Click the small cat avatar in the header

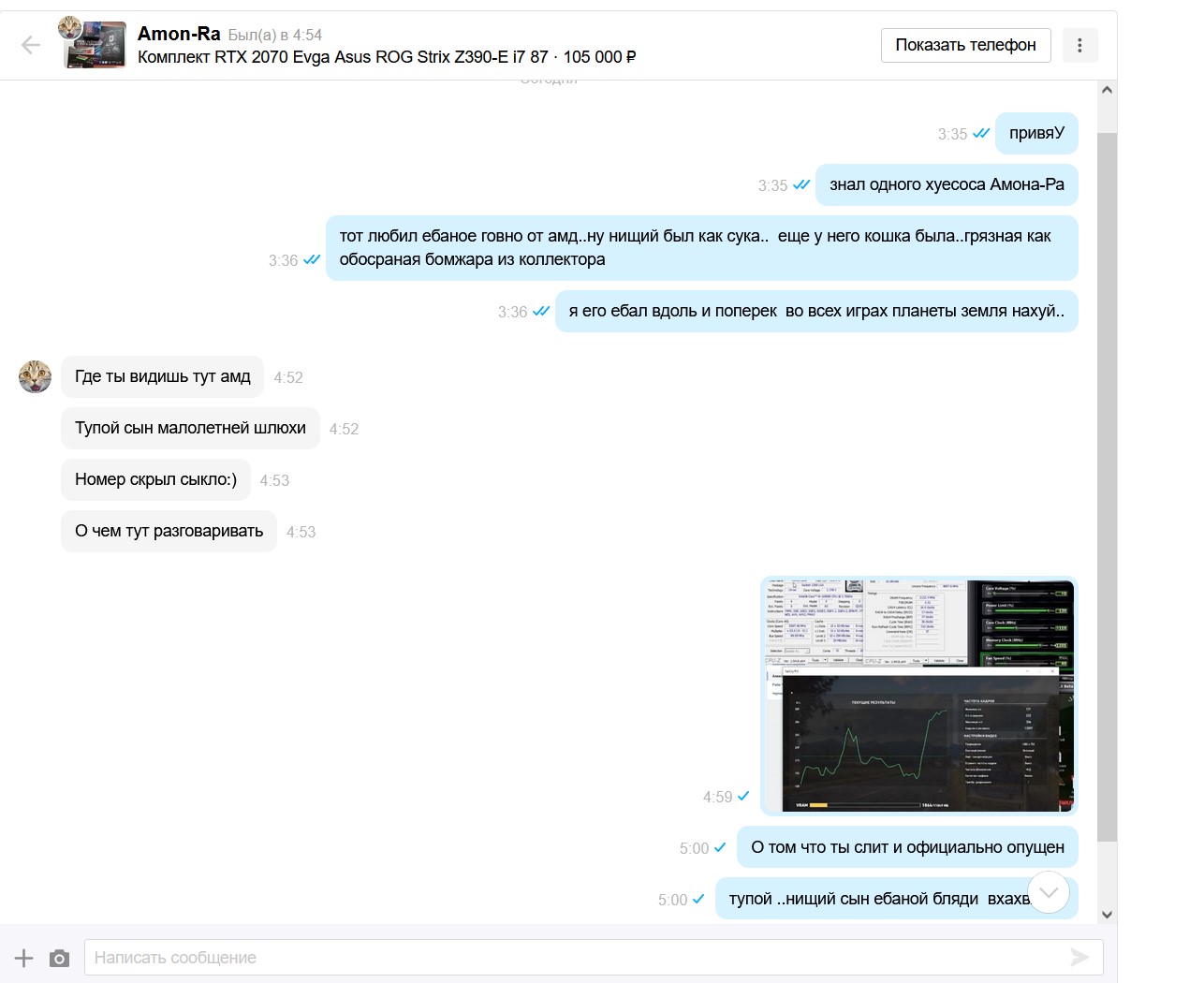tap(69, 27)
